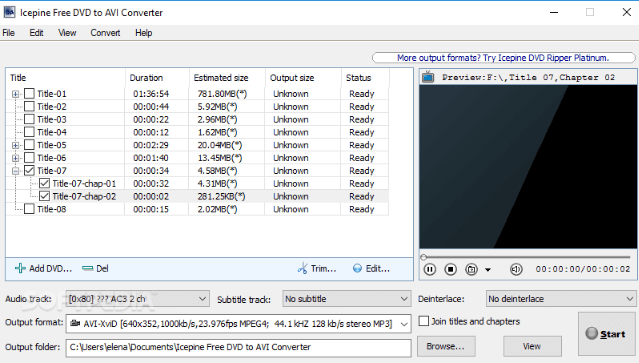Click the estimated size 281.25KB(*)
Screen dimensions: 639x363
point(221,196)
